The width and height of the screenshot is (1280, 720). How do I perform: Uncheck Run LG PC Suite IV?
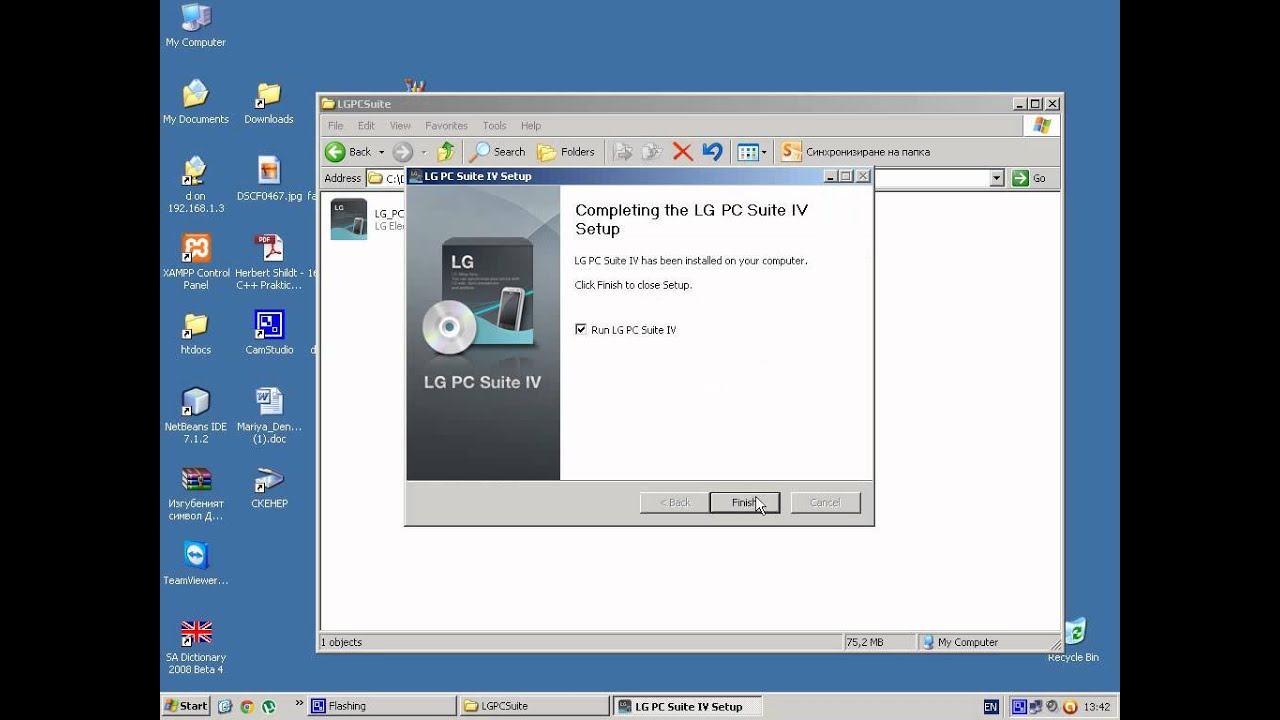pyautogui.click(x=581, y=329)
